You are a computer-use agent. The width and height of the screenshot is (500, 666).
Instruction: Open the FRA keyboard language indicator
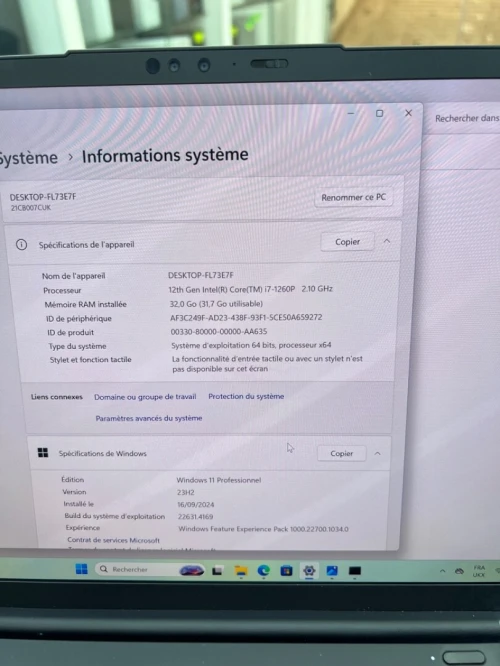tap(479, 571)
